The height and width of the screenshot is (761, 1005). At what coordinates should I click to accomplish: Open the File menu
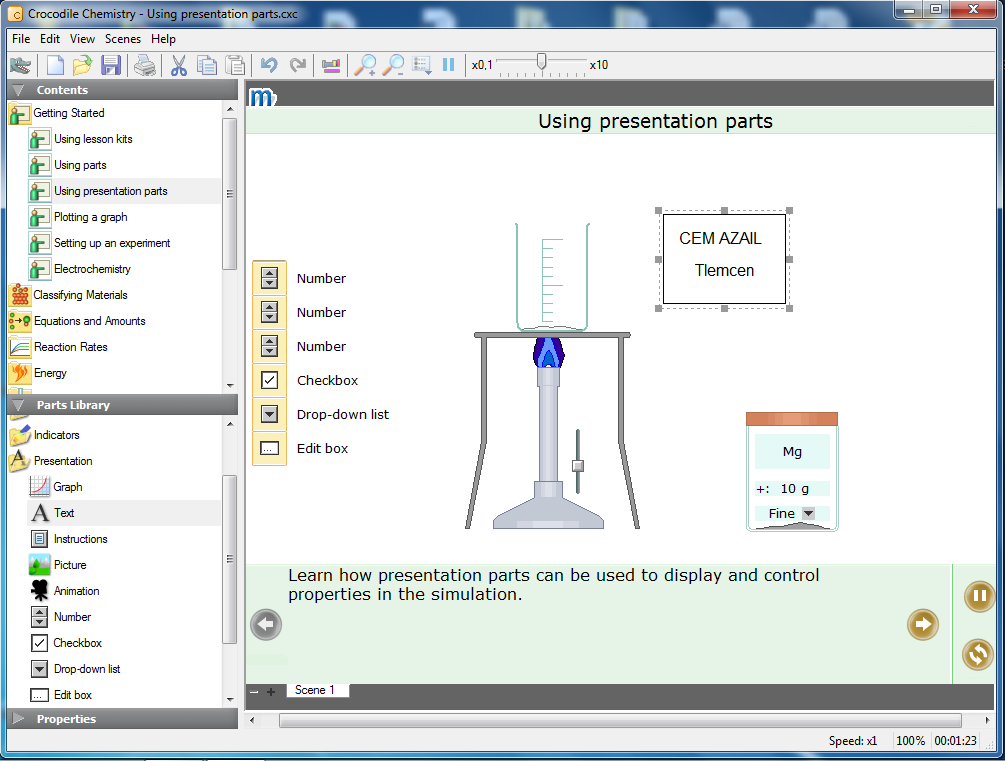point(21,38)
